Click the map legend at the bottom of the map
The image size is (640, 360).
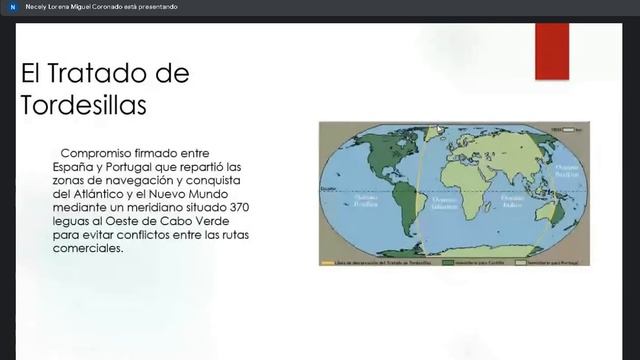pos(450,262)
